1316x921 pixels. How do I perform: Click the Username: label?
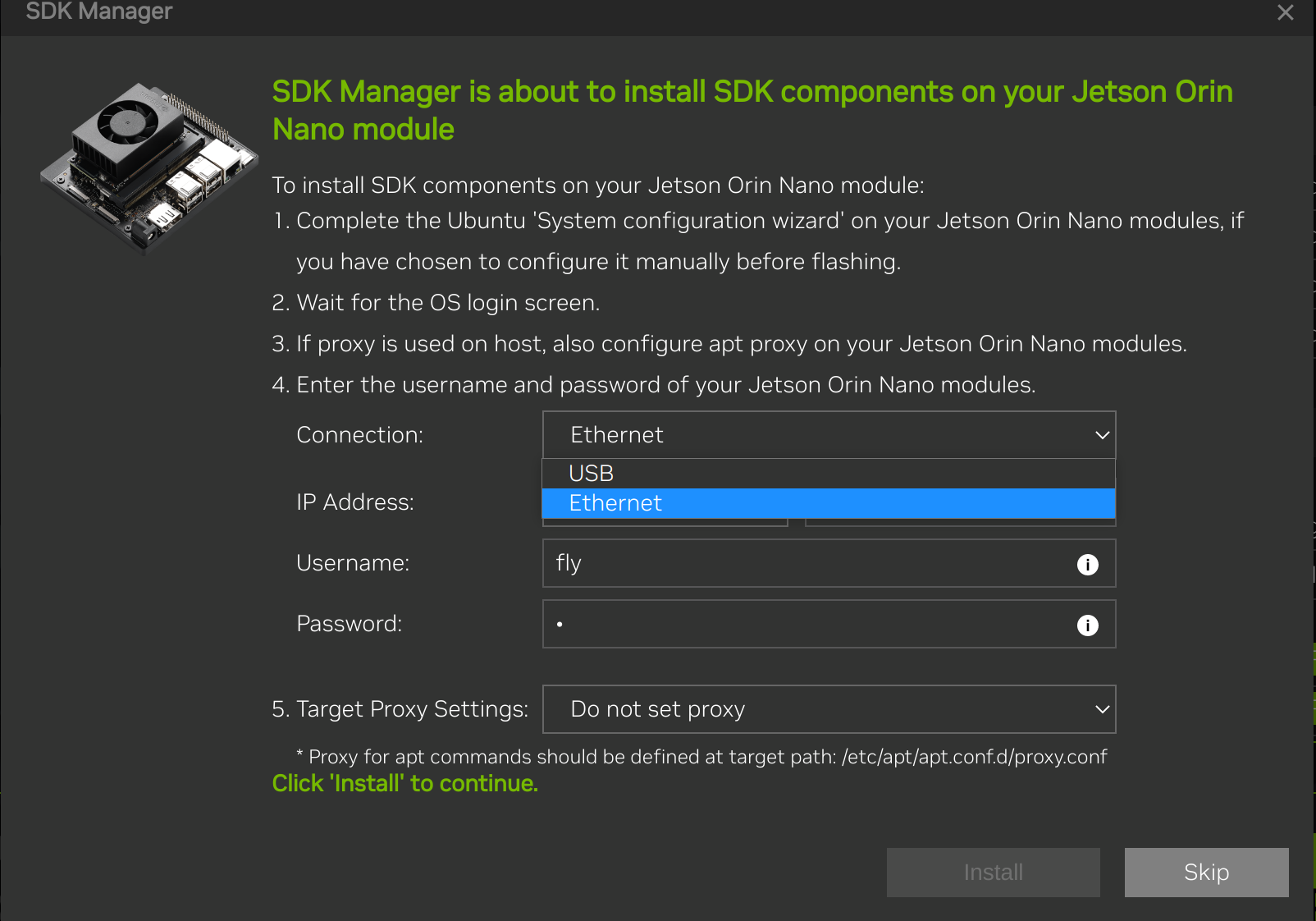click(x=353, y=563)
